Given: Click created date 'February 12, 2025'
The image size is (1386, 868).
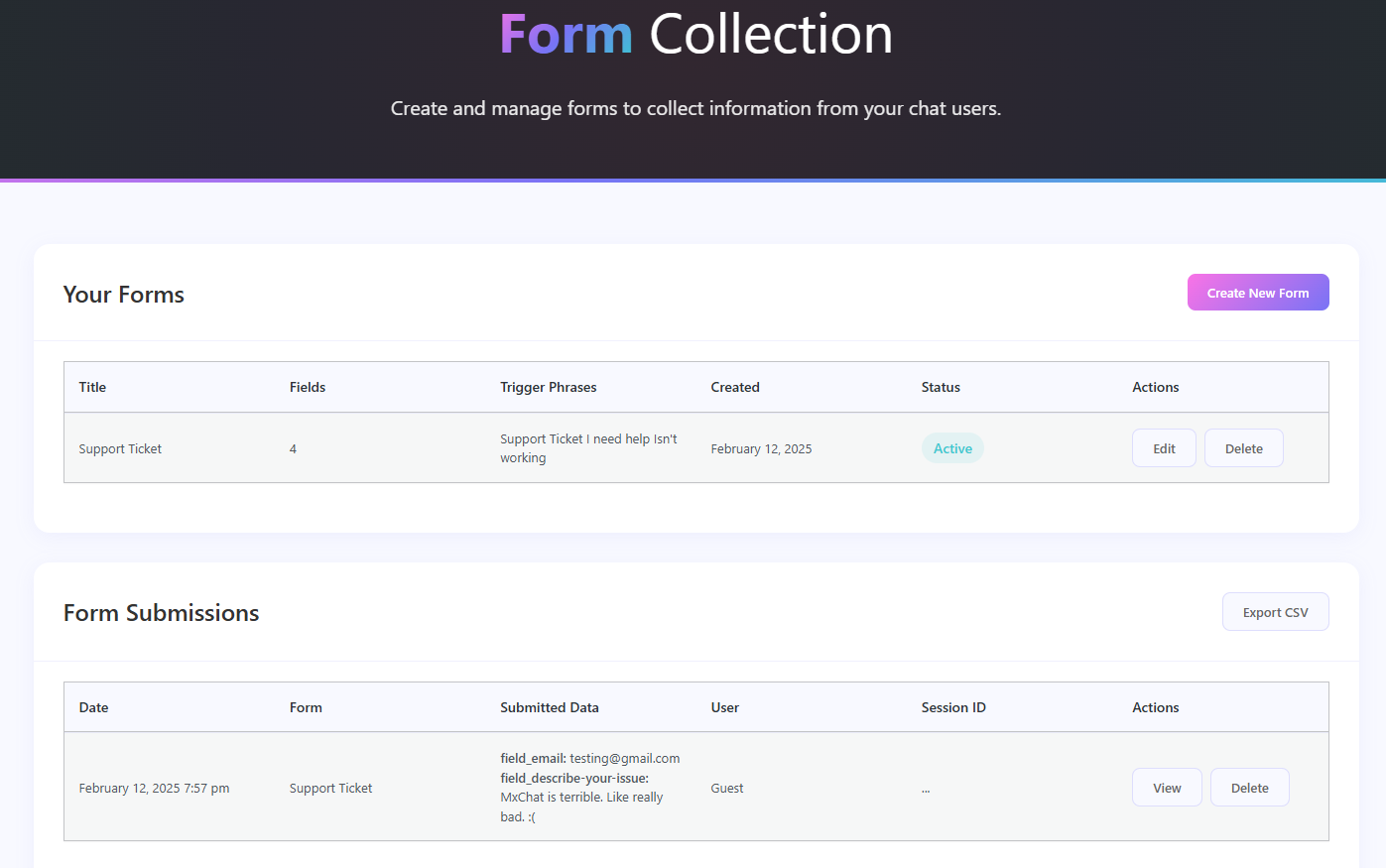Looking at the screenshot, I should click(761, 448).
